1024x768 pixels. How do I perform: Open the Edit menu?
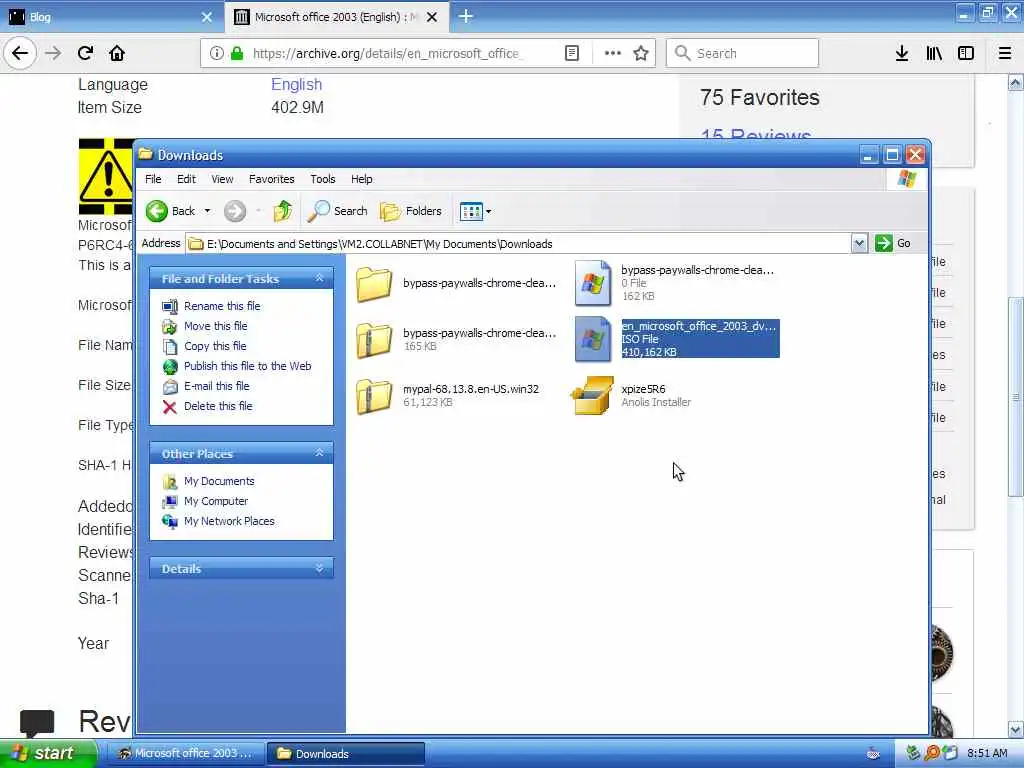point(186,179)
